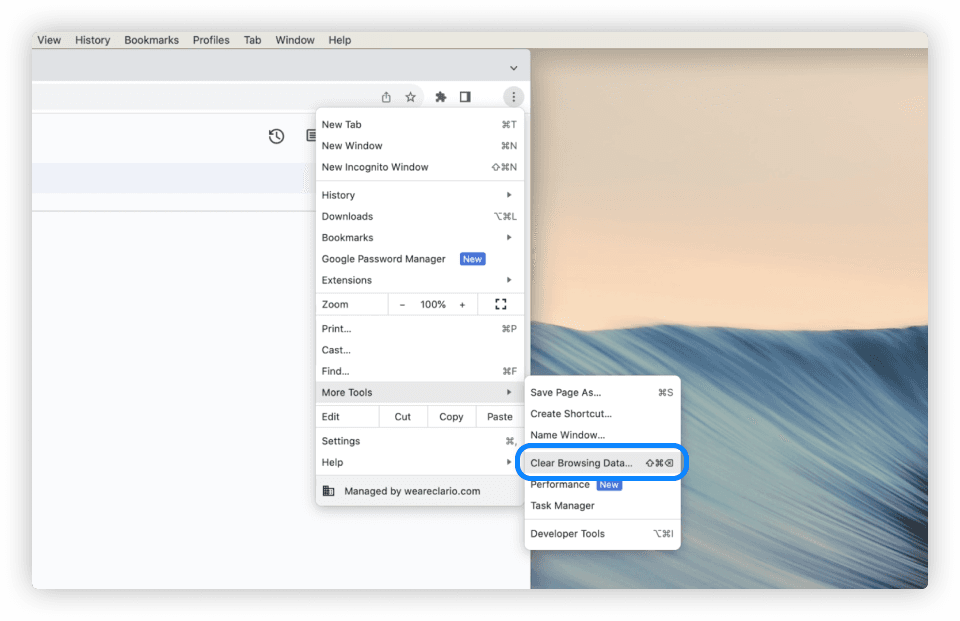Click the chevron at the window's top right
960x621 pixels.
[x=513, y=66]
